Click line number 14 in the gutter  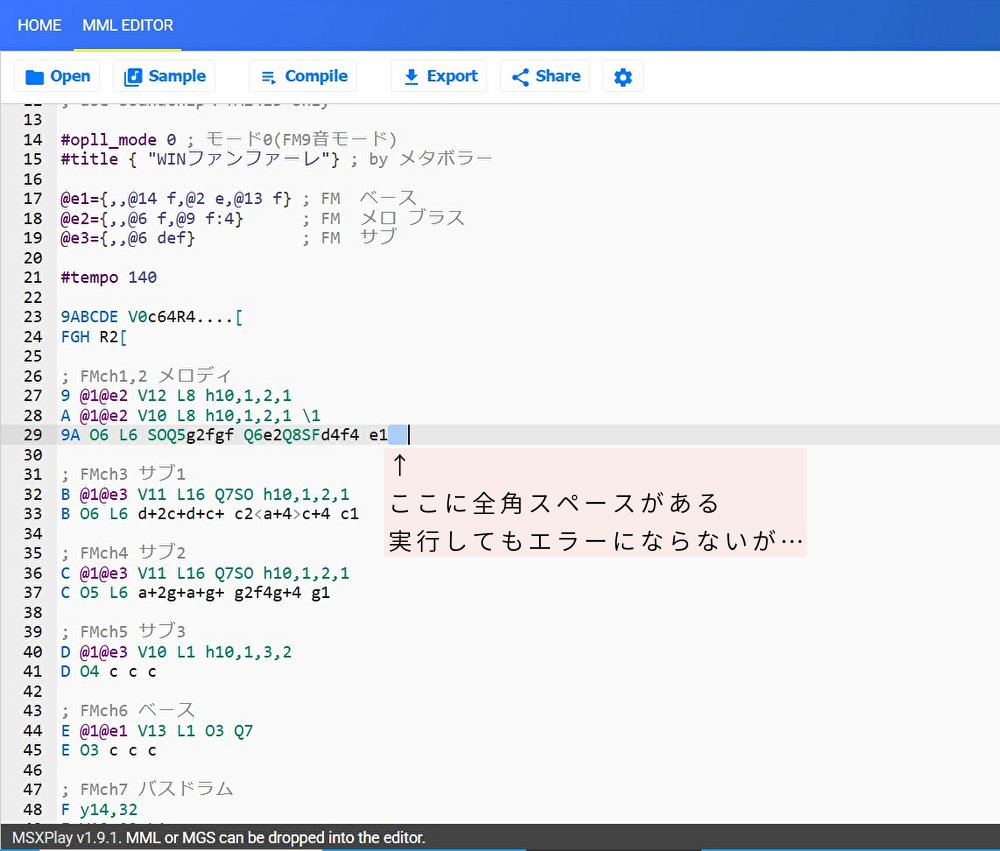click(33, 140)
